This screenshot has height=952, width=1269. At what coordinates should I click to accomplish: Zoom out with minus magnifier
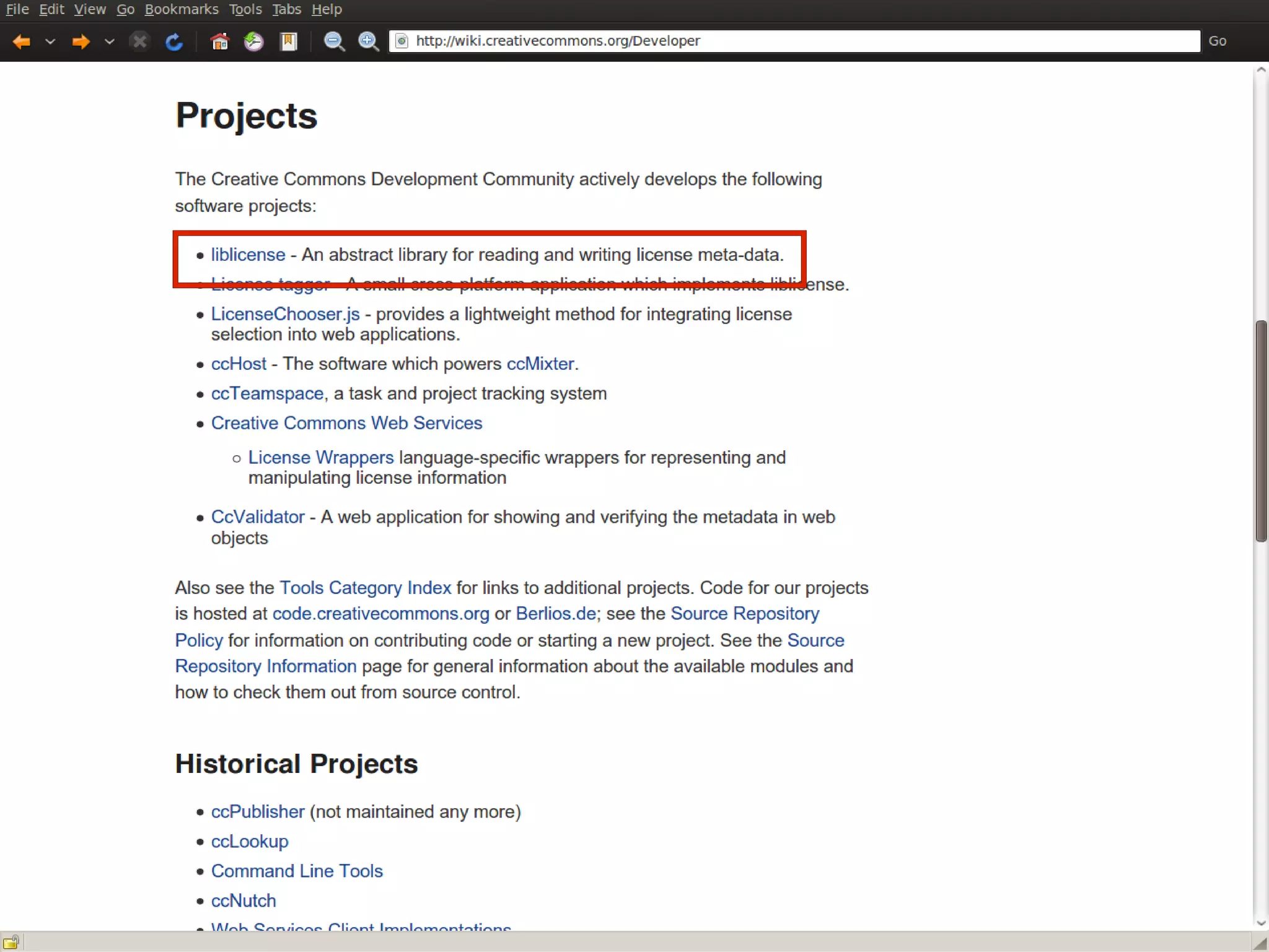334,41
